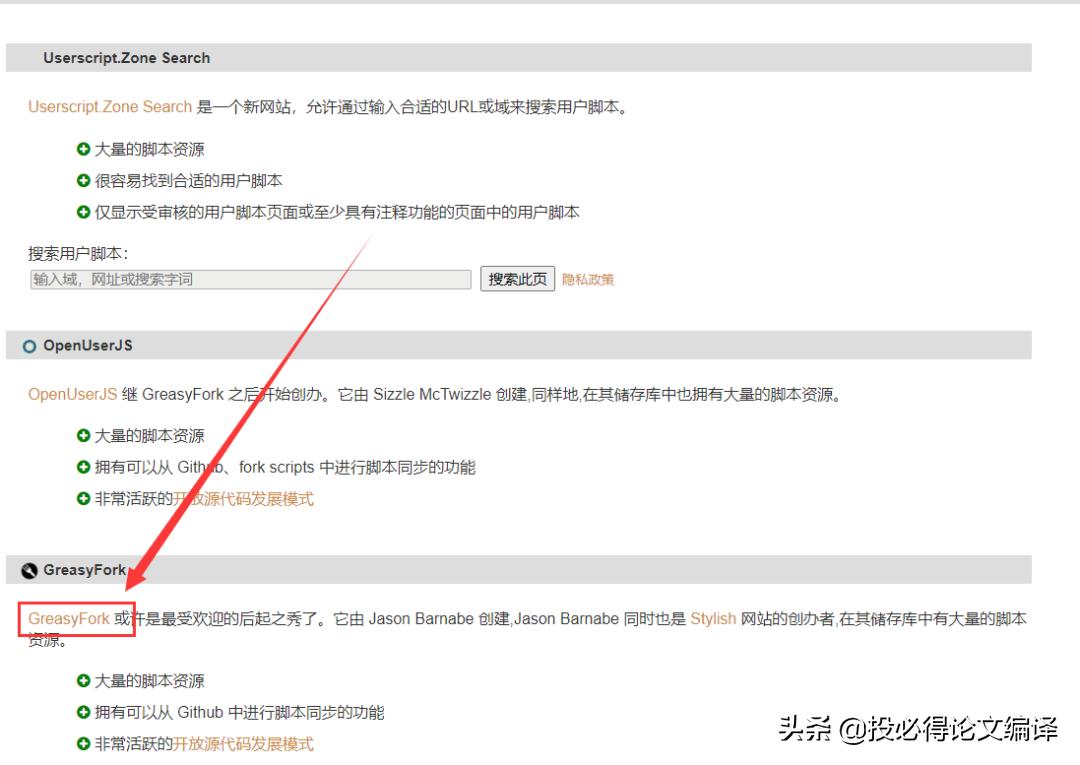
Task: Click the label 搜索用户脚本:
Action: [x=78, y=253]
